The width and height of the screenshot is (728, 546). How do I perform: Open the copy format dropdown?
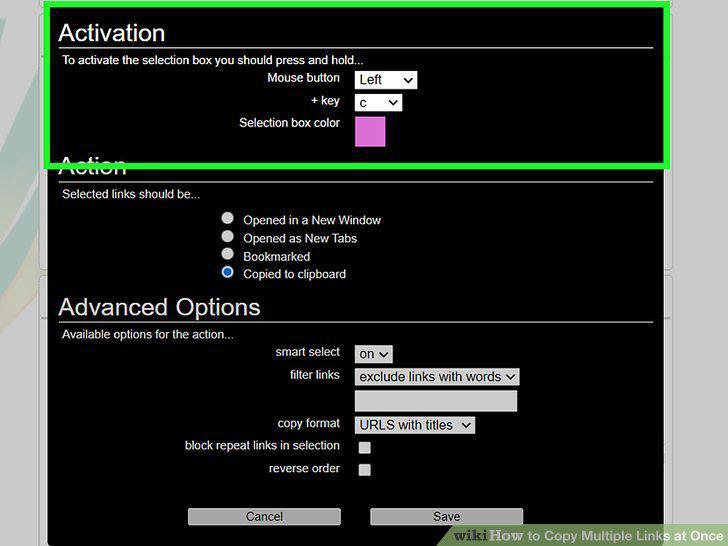point(415,425)
